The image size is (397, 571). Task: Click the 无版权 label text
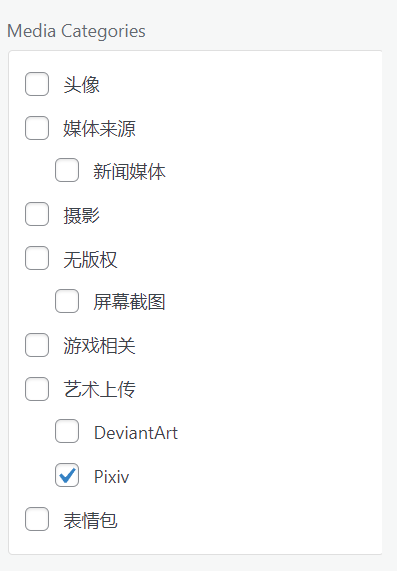click(x=90, y=260)
